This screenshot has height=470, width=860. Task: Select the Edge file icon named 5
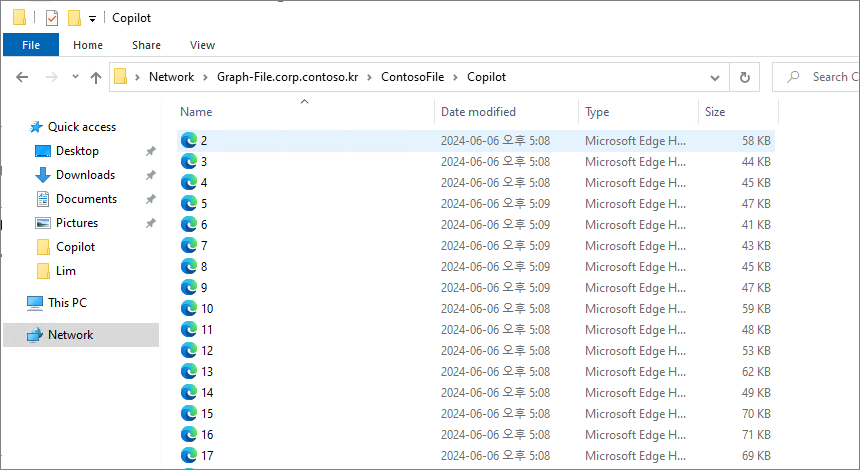pos(189,203)
